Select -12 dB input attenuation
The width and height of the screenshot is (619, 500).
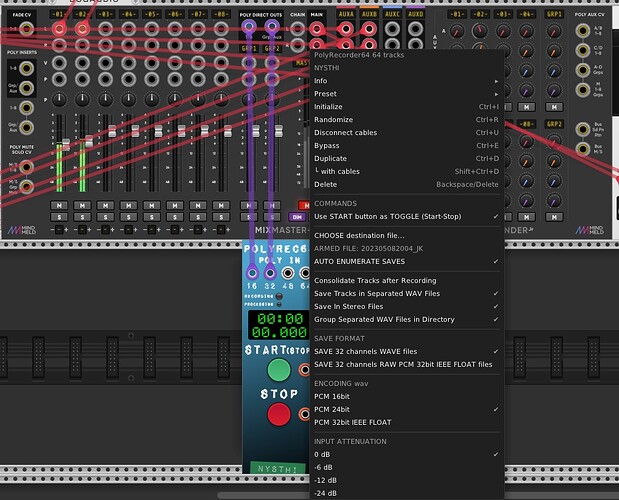(x=406, y=480)
